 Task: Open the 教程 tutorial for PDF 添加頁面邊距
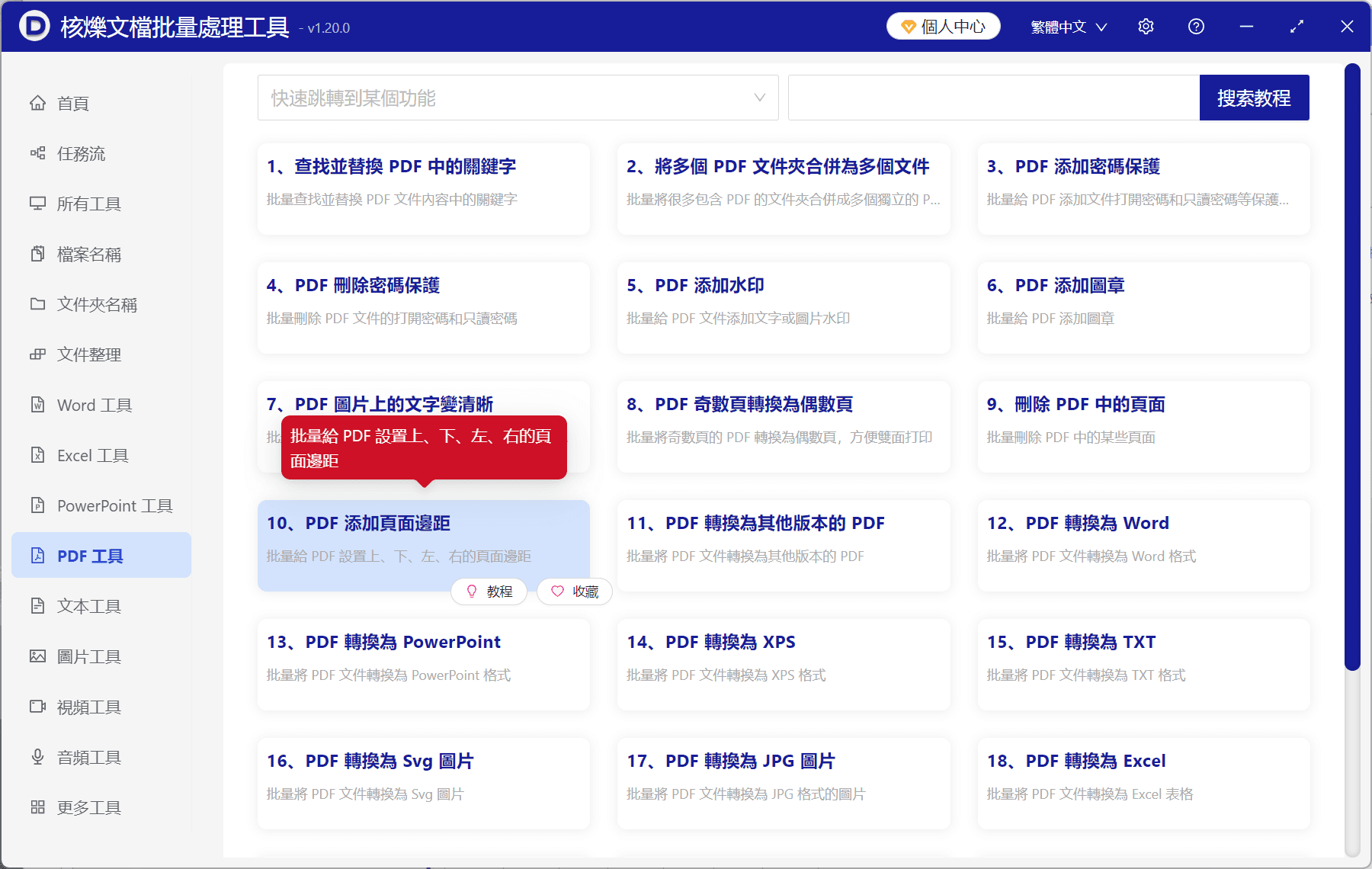tap(489, 592)
